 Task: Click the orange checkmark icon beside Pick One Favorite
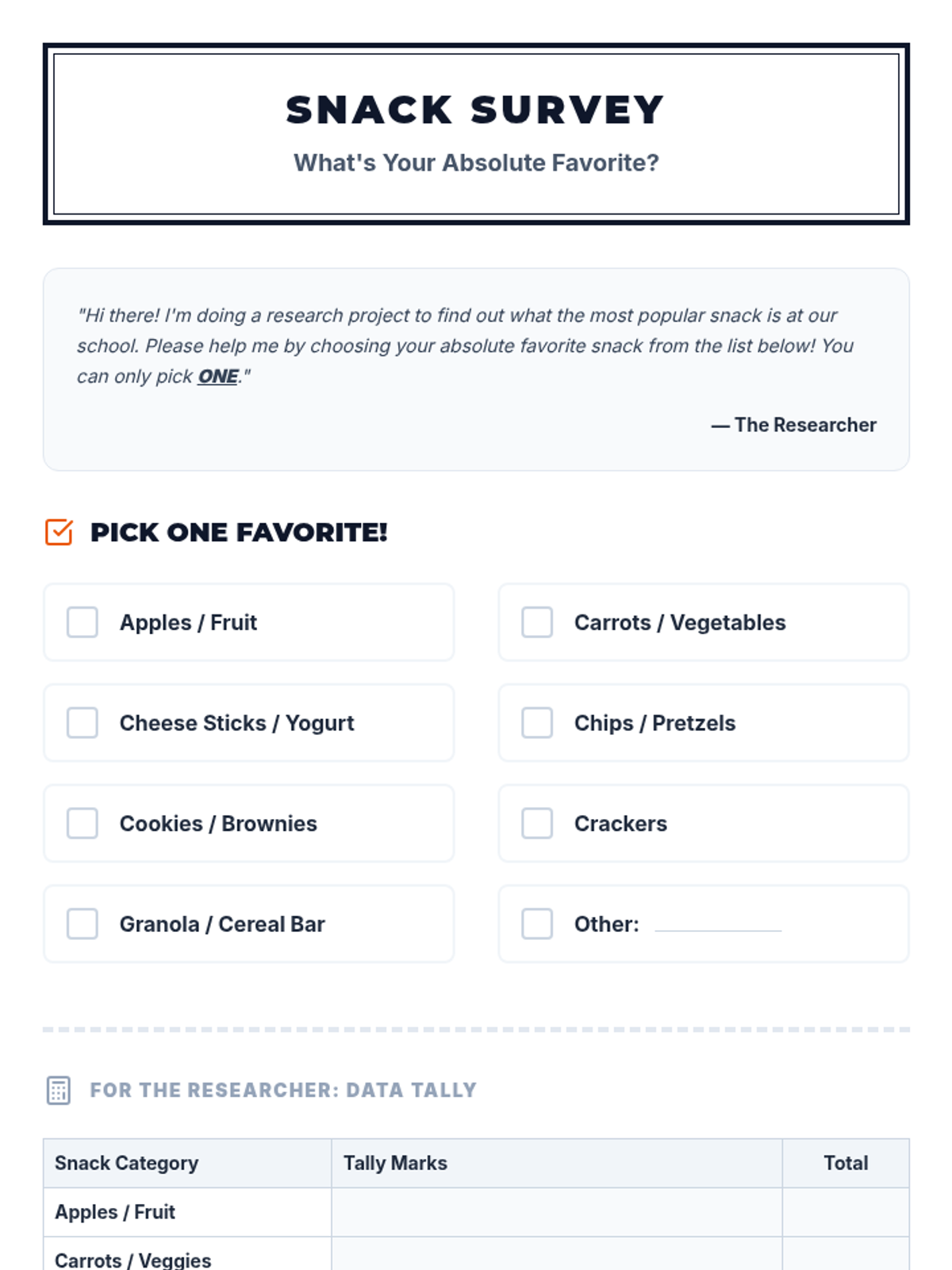59,533
